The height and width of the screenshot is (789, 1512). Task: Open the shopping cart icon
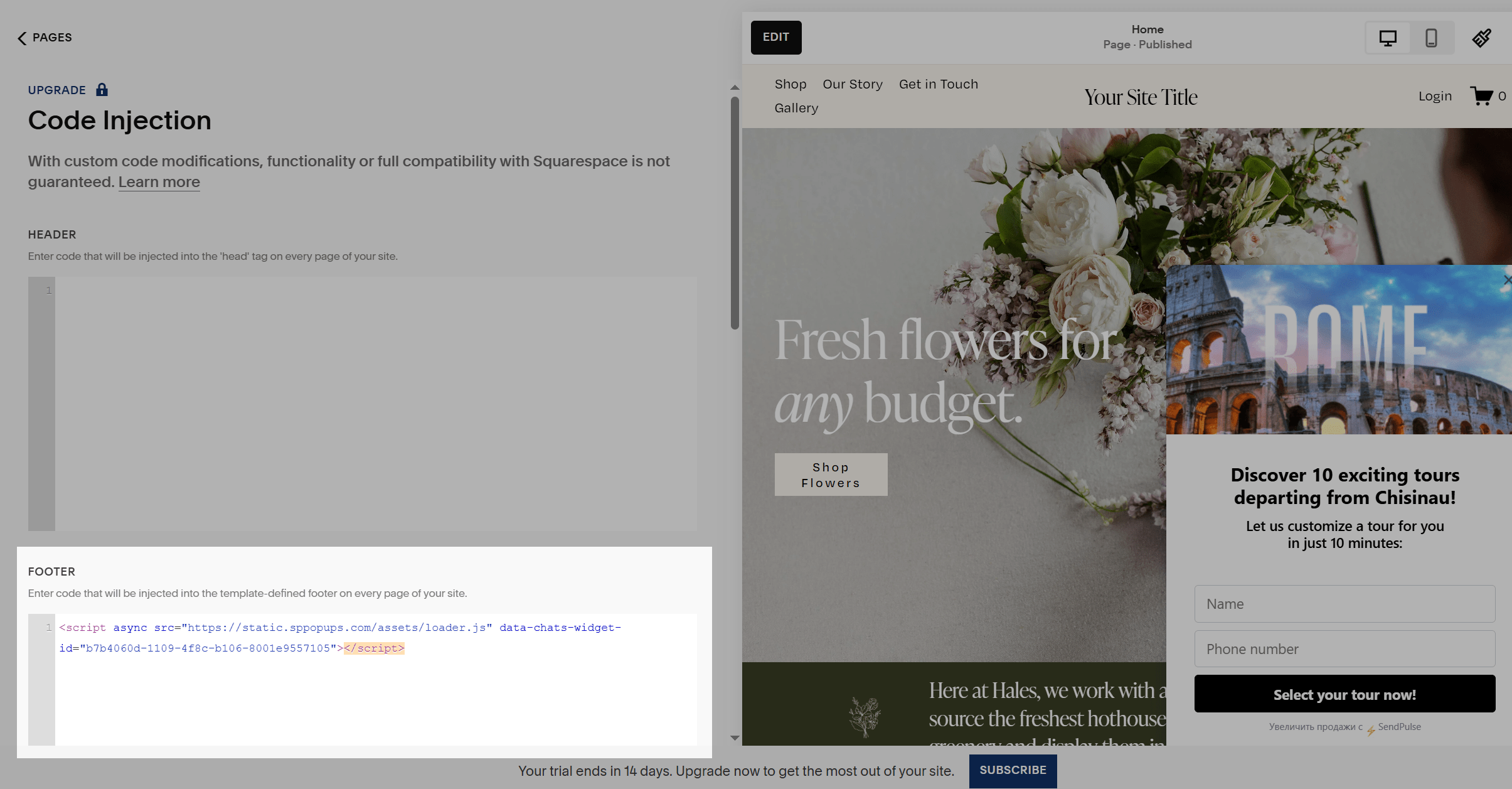tap(1482, 96)
